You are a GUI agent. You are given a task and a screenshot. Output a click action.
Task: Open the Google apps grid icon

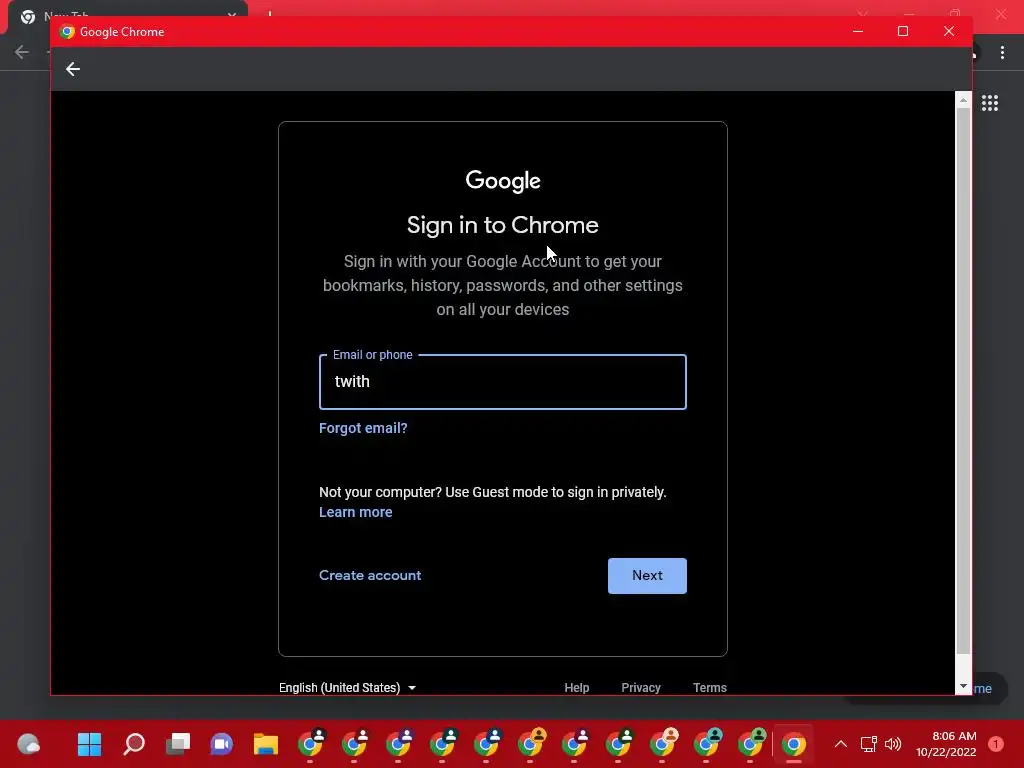989,103
